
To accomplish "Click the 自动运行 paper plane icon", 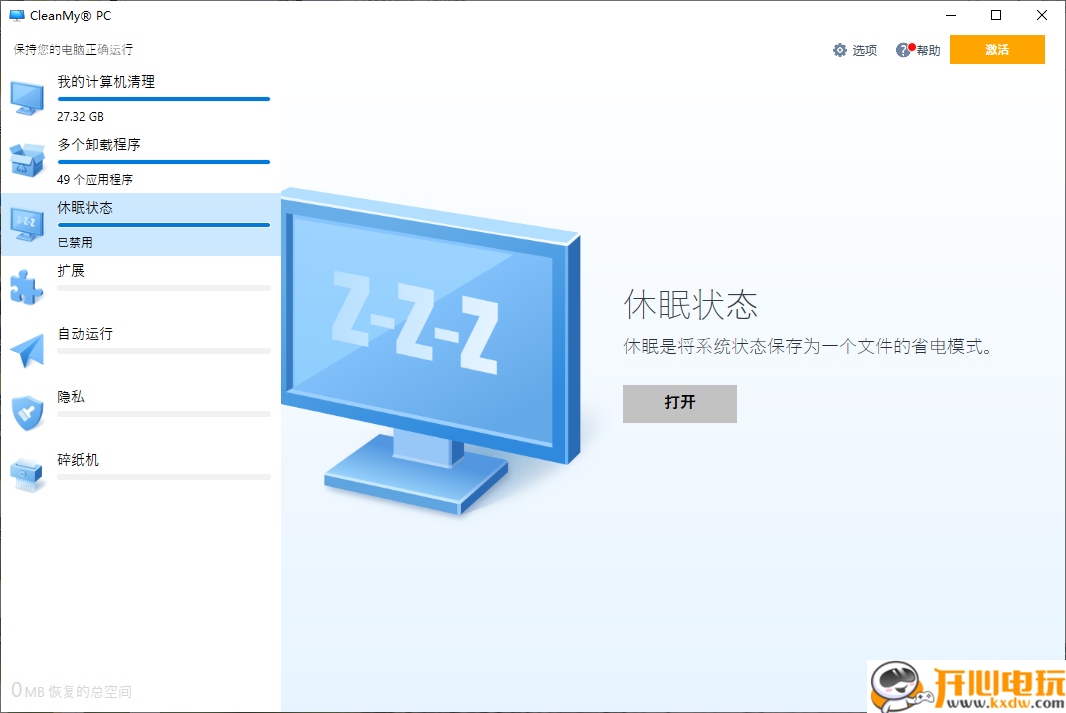I will (x=26, y=349).
